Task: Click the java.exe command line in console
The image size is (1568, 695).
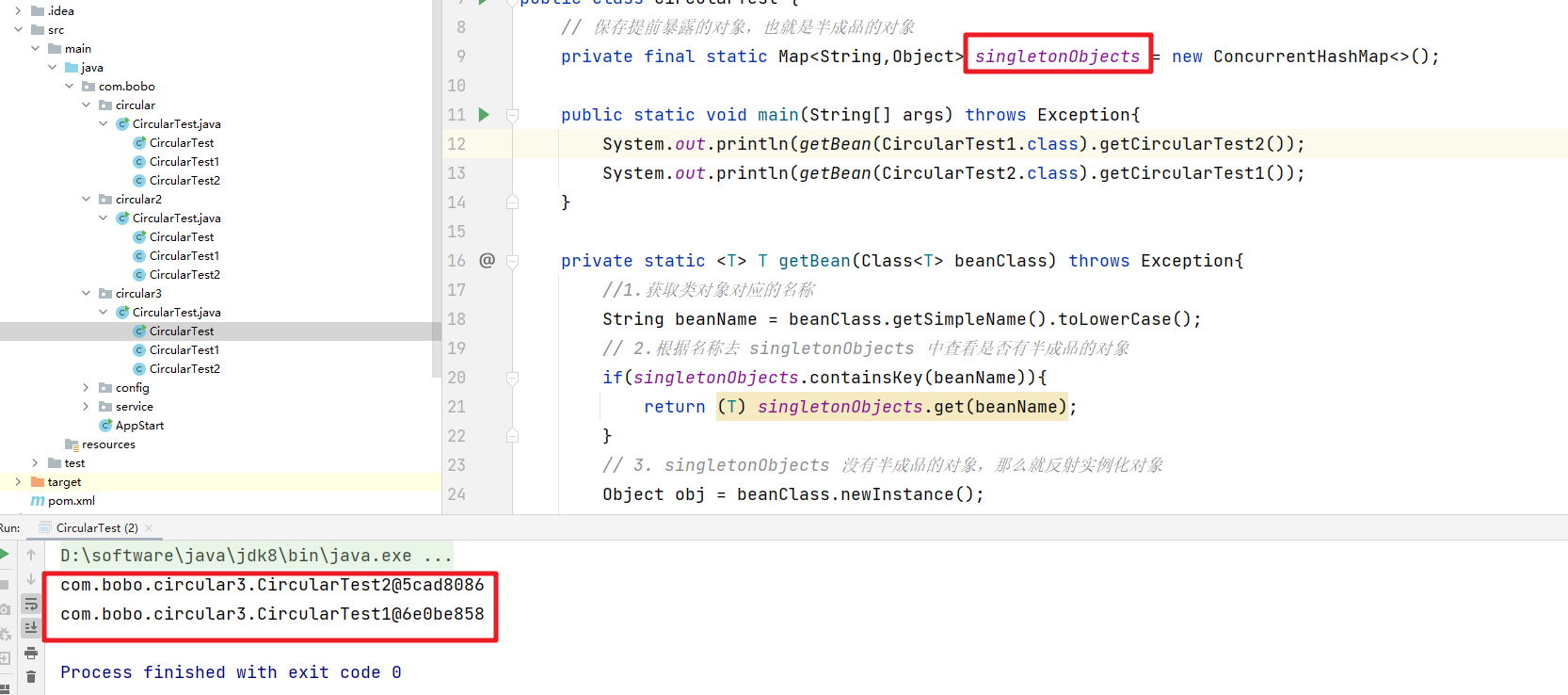Action: pyautogui.click(x=256, y=556)
